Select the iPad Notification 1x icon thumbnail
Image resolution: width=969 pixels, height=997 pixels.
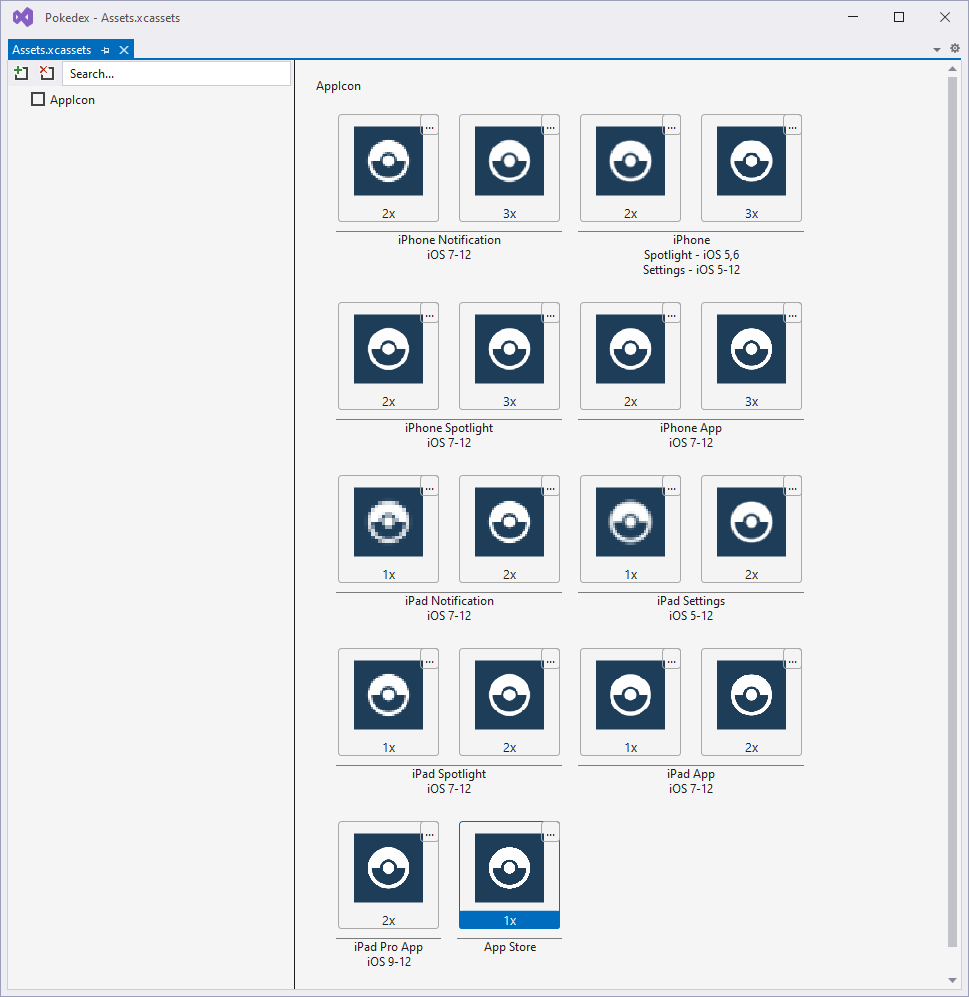388,523
